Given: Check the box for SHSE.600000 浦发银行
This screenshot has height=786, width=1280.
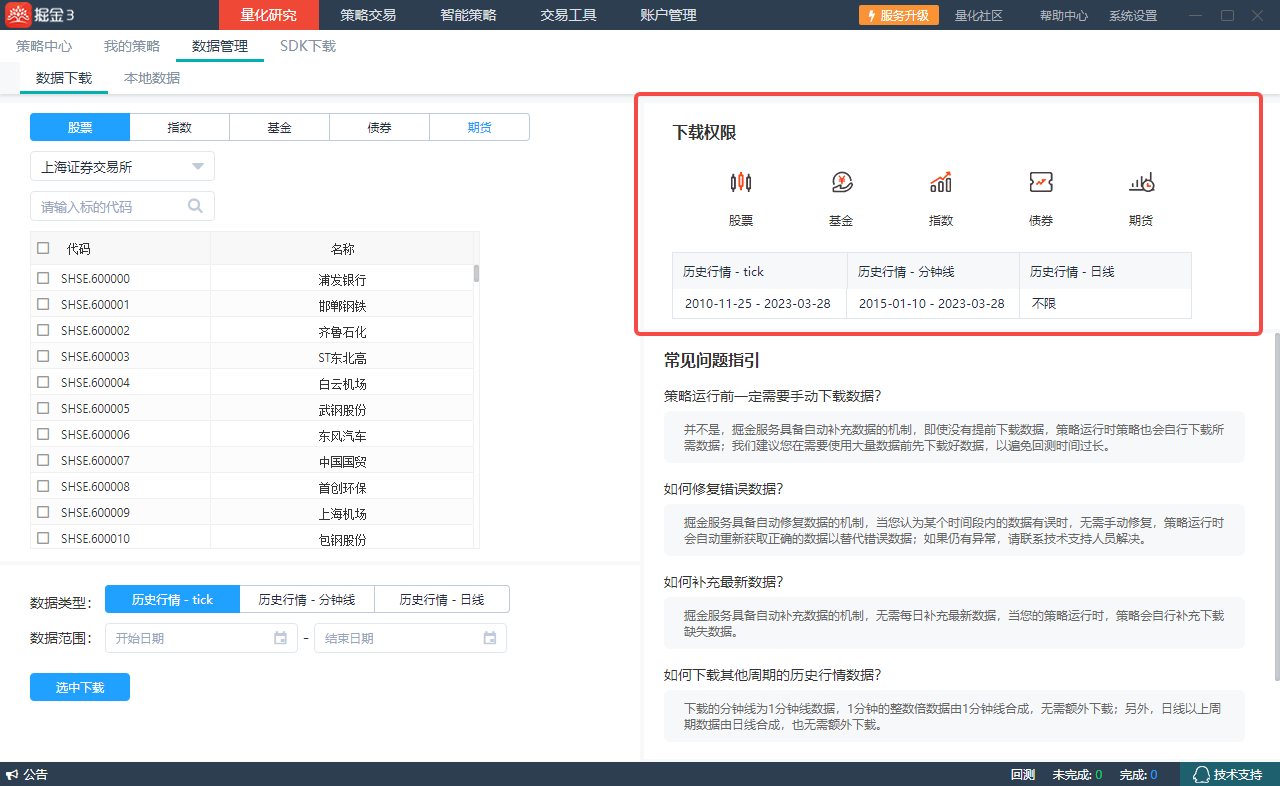Looking at the screenshot, I should tap(43, 279).
